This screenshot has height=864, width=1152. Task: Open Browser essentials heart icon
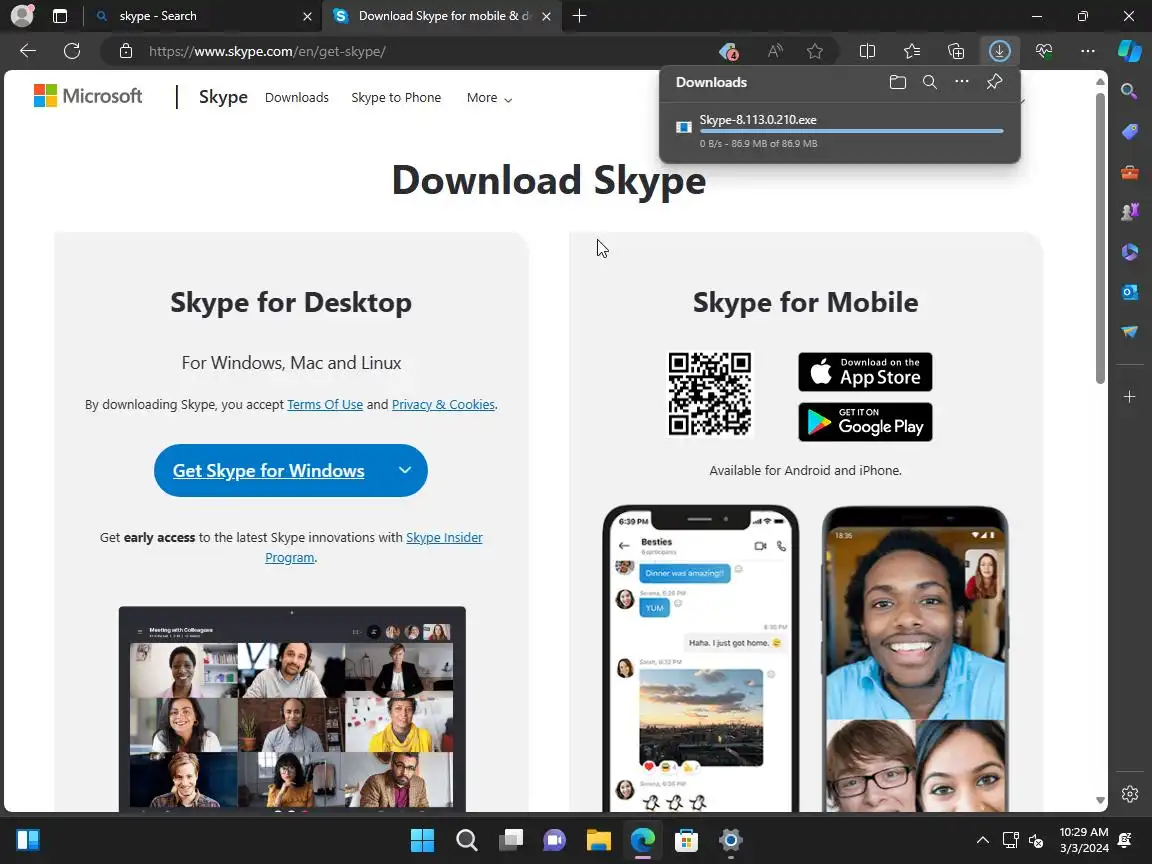click(x=1044, y=51)
